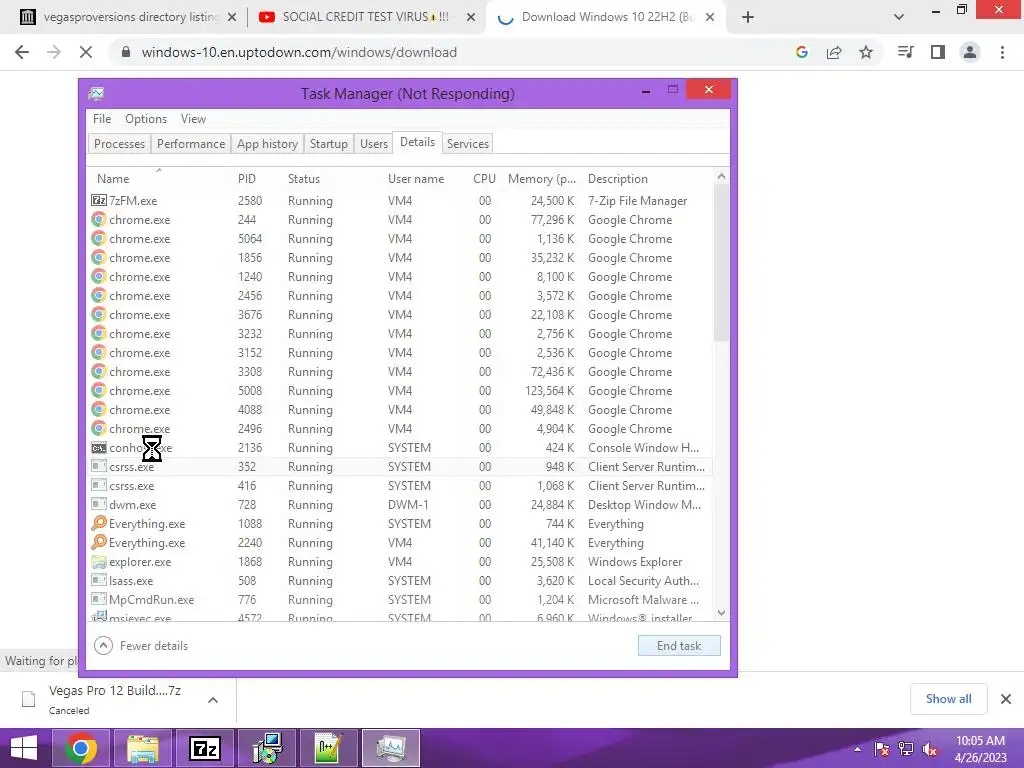This screenshot has width=1024, height=768.
Task: Switch to the Processes tab
Action: click(120, 144)
